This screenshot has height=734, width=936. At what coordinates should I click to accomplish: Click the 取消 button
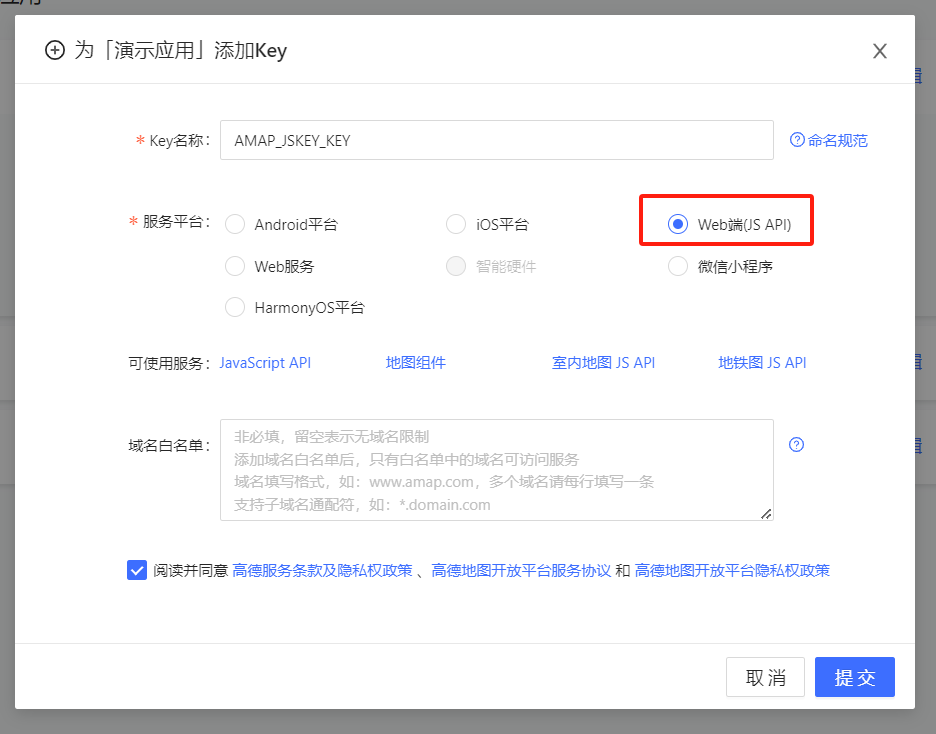[765, 677]
